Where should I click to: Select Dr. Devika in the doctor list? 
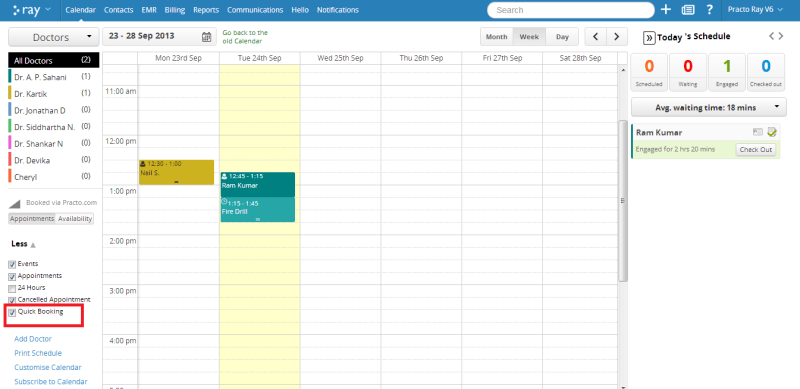[54, 160]
